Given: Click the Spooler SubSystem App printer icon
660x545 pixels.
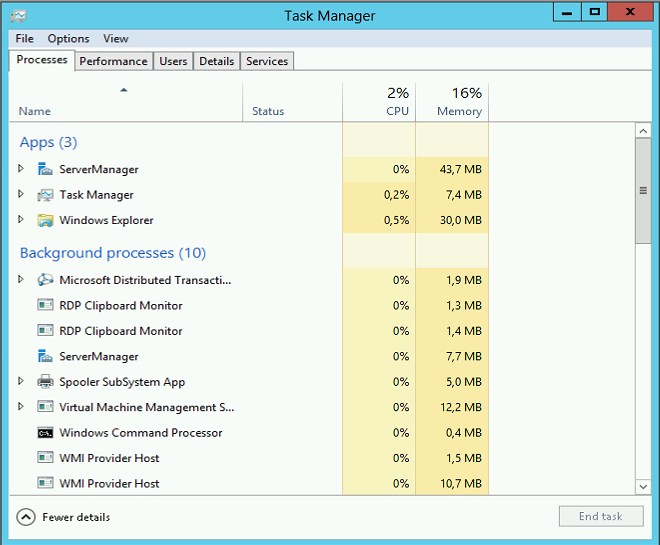Looking at the screenshot, I should point(45,382).
